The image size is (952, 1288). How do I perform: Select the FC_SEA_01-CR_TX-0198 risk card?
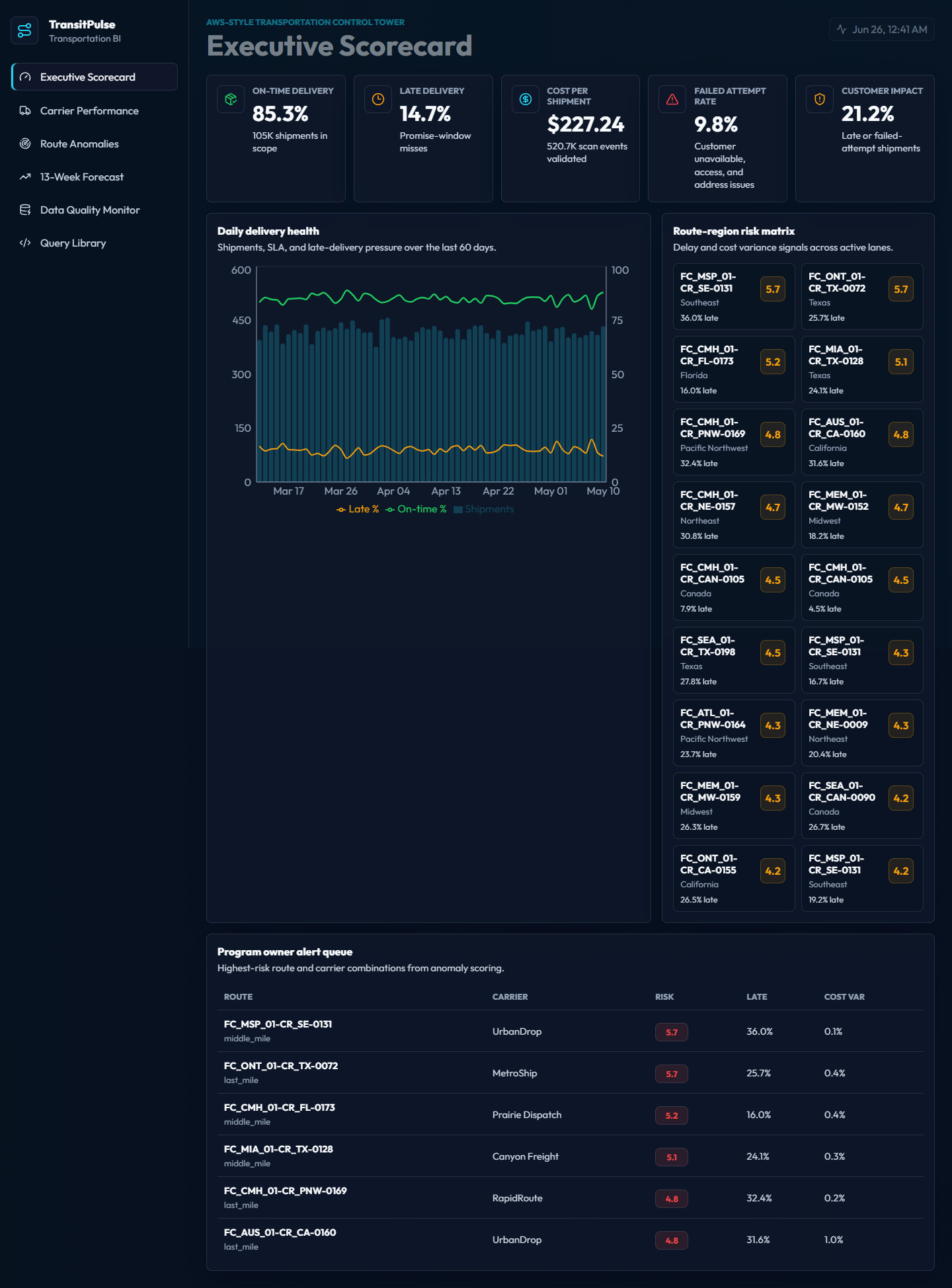[x=734, y=660]
